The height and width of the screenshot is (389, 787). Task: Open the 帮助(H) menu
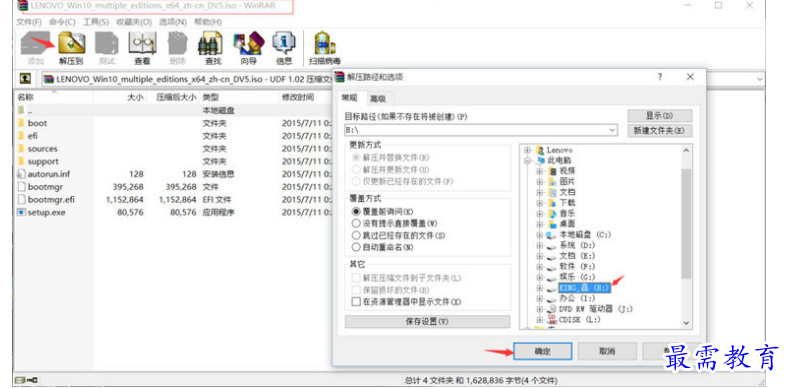[x=208, y=22]
